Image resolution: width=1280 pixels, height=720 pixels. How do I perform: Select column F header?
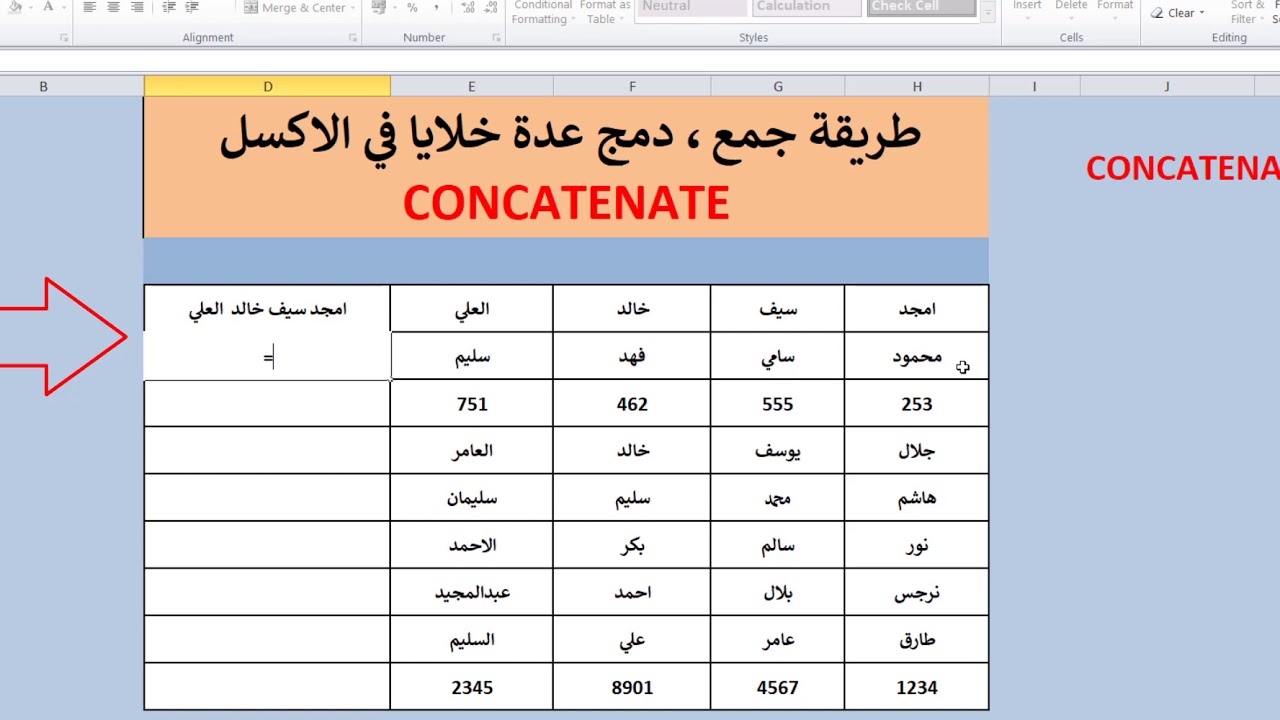632,87
